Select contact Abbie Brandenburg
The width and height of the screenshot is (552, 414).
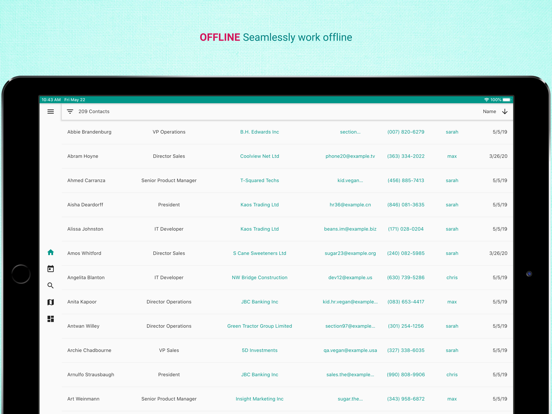pyautogui.click(x=89, y=132)
